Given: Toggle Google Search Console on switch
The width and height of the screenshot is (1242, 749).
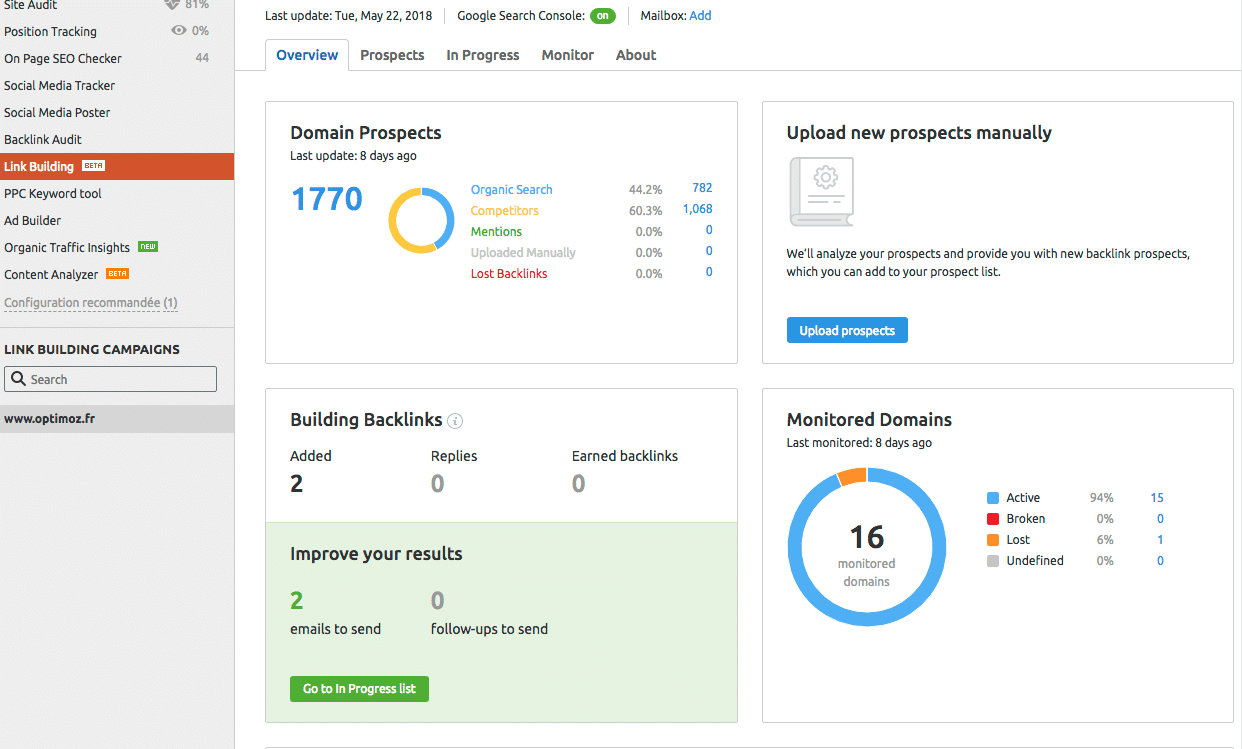Looking at the screenshot, I should [602, 16].
